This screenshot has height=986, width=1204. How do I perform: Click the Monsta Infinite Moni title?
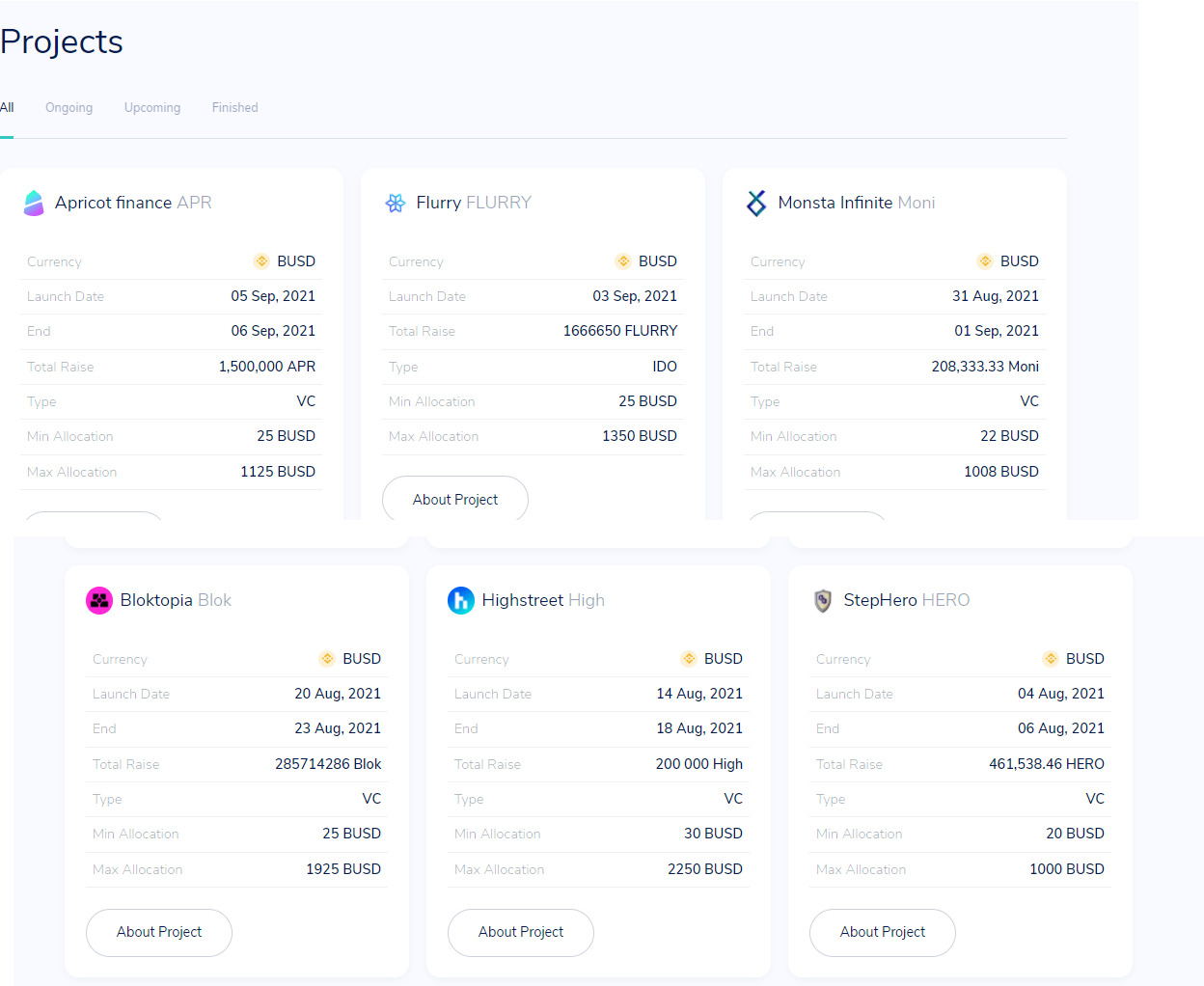click(857, 203)
